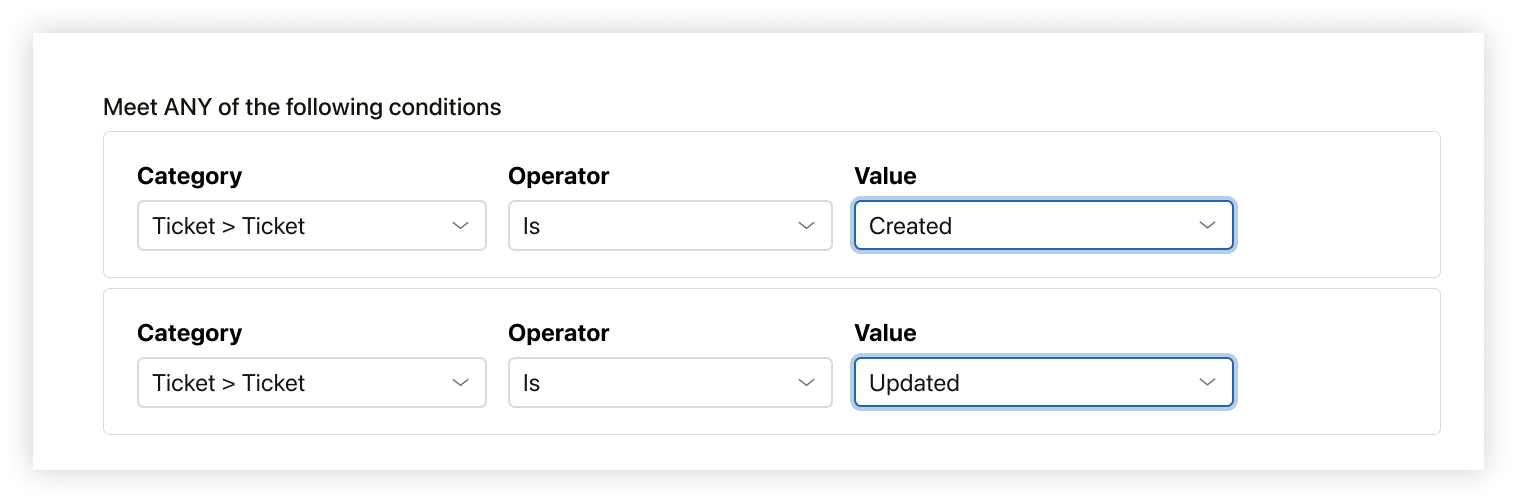Click the chevron in first row's Category field

coord(460,226)
